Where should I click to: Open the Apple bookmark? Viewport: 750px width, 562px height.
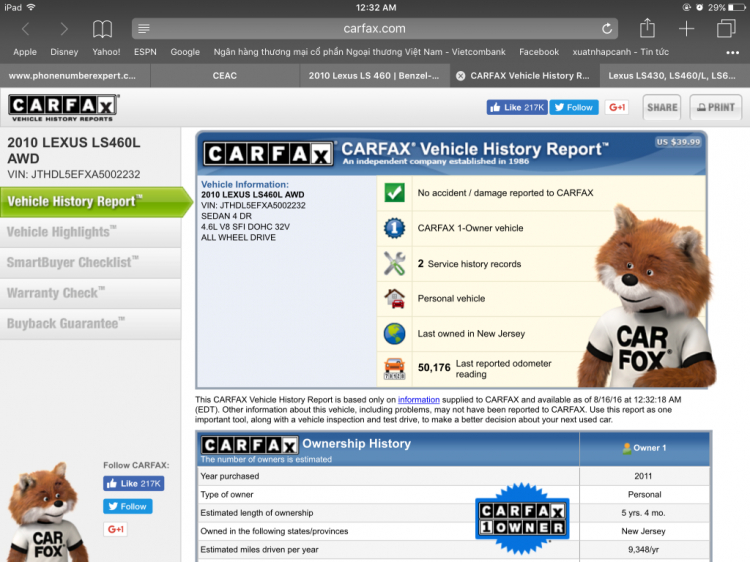coord(25,52)
